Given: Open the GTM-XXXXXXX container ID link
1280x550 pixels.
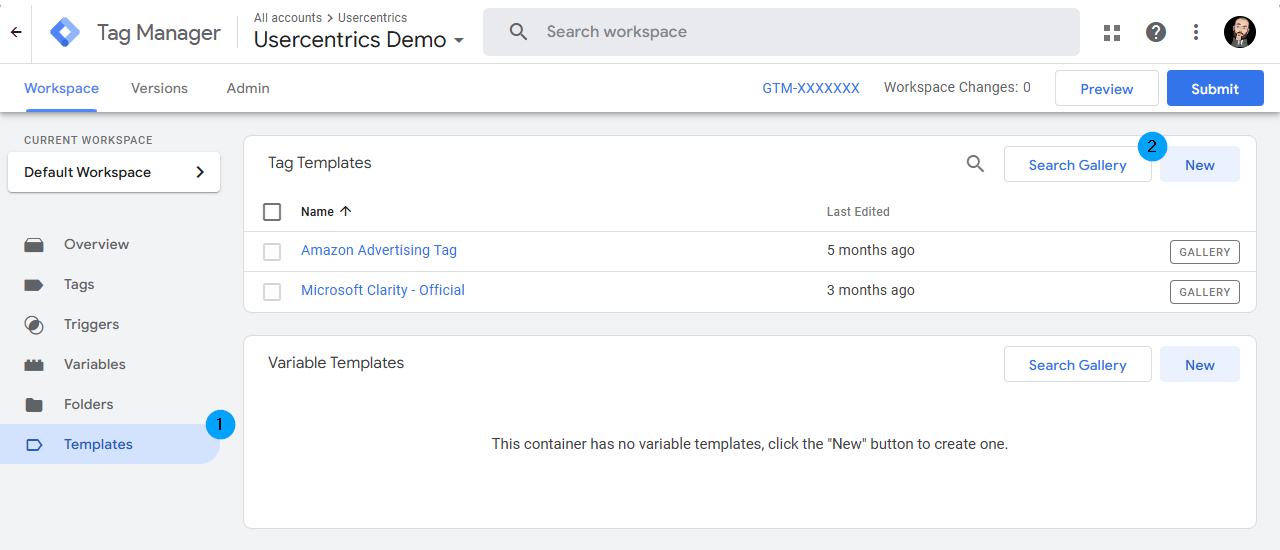Looking at the screenshot, I should (x=811, y=88).
